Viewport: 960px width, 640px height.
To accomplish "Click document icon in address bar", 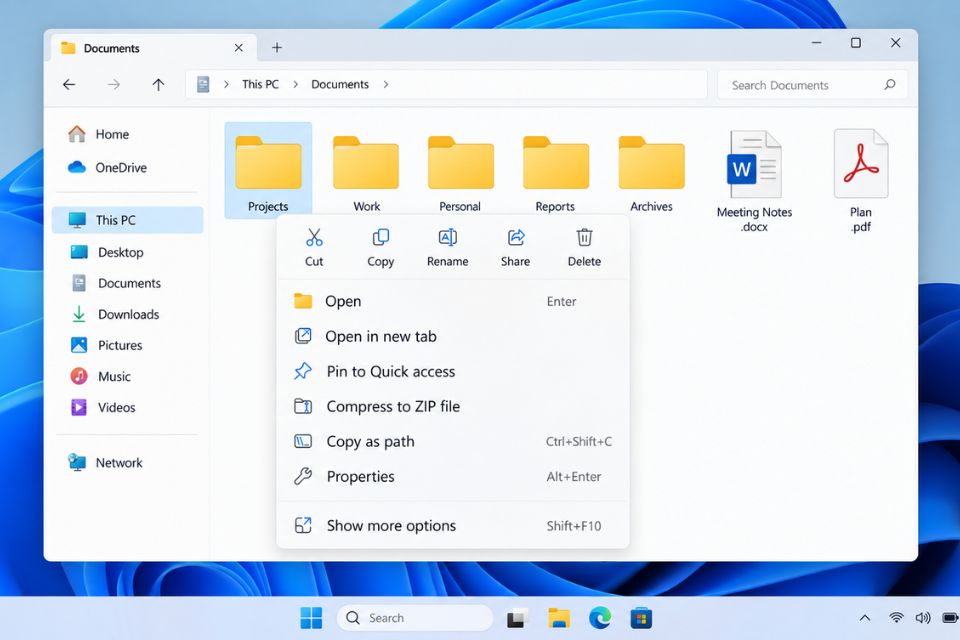I will pos(203,85).
